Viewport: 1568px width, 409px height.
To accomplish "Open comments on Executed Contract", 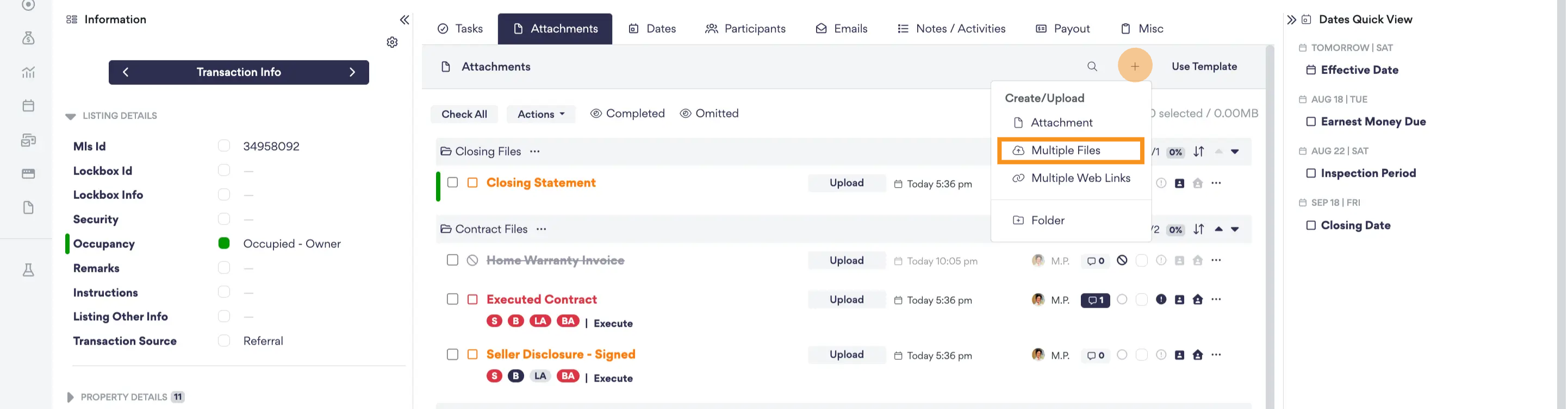I will pos(1095,300).
